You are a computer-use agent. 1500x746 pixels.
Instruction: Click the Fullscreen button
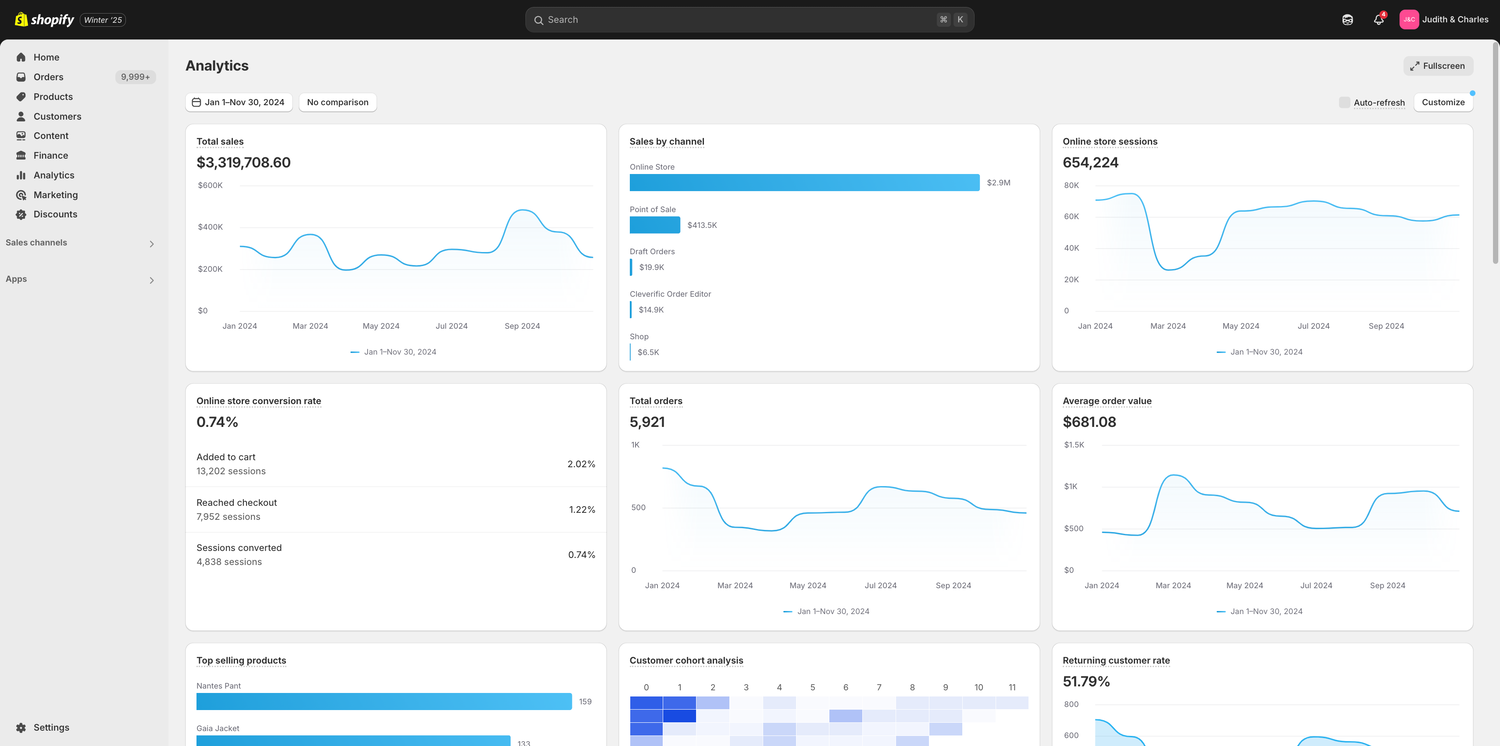(1438, 66)
